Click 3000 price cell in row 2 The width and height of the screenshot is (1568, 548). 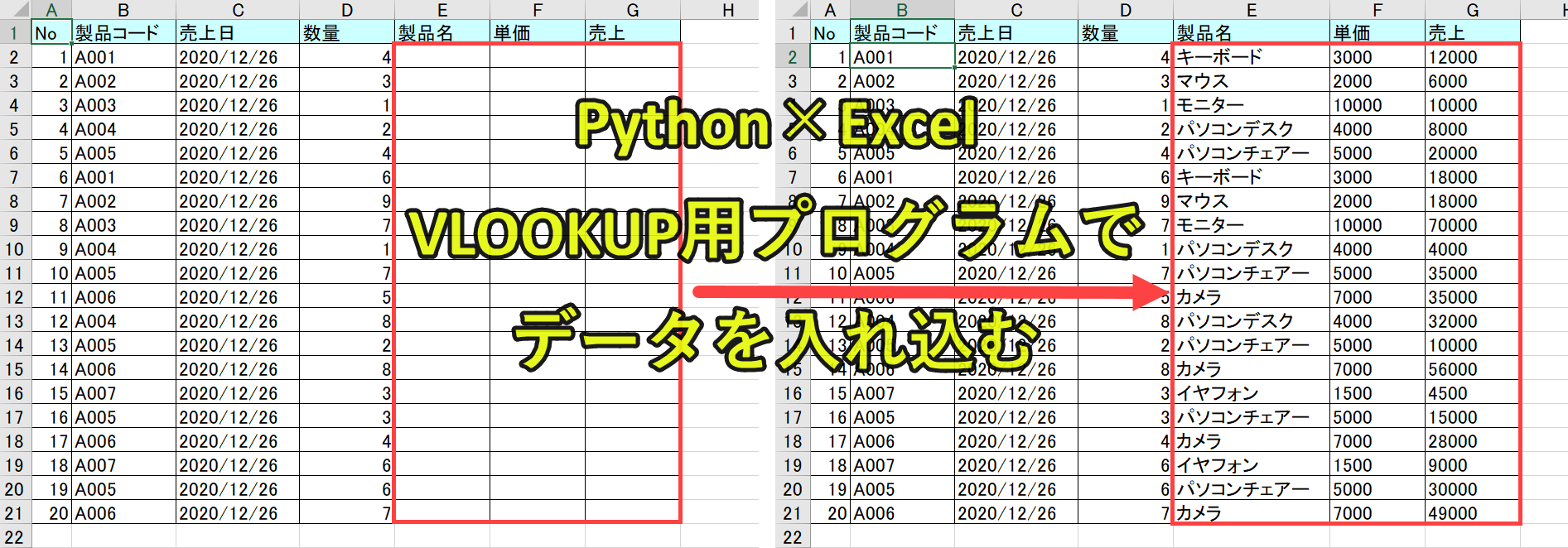(x=1377, y=57)
